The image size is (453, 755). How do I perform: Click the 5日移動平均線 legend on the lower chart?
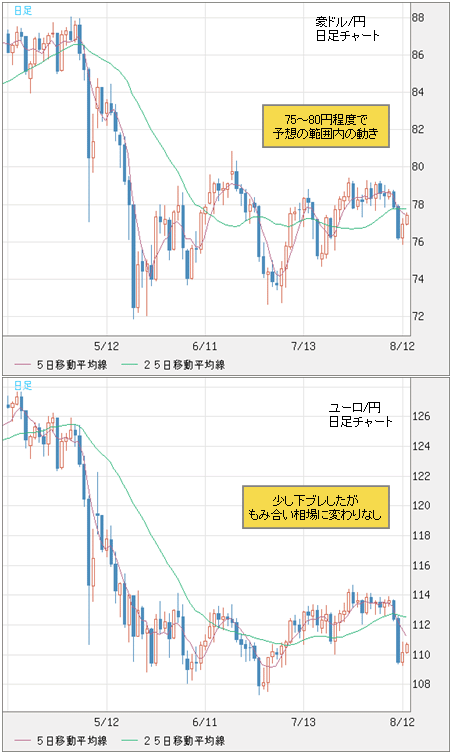61,741
